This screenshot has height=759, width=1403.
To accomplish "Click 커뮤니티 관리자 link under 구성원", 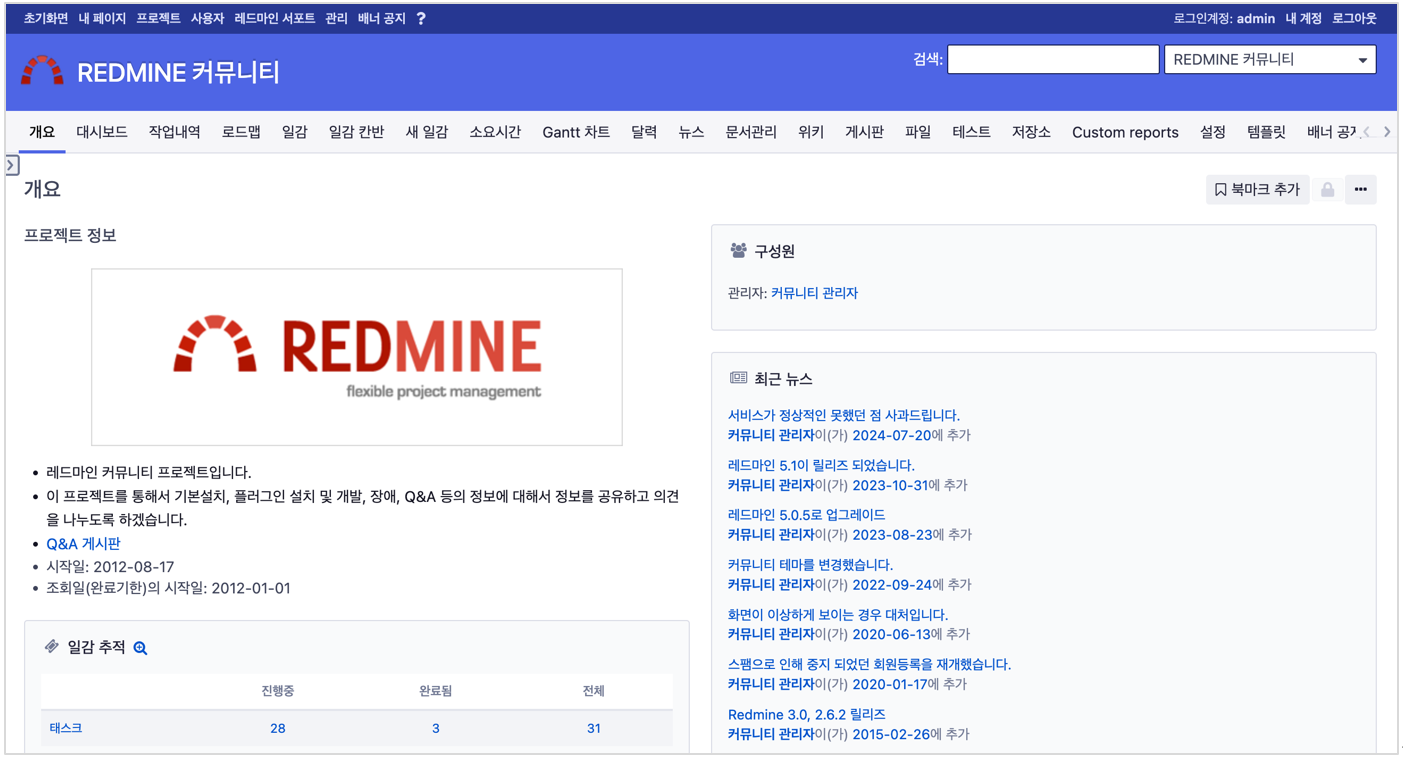I will (x=814, y=293).
